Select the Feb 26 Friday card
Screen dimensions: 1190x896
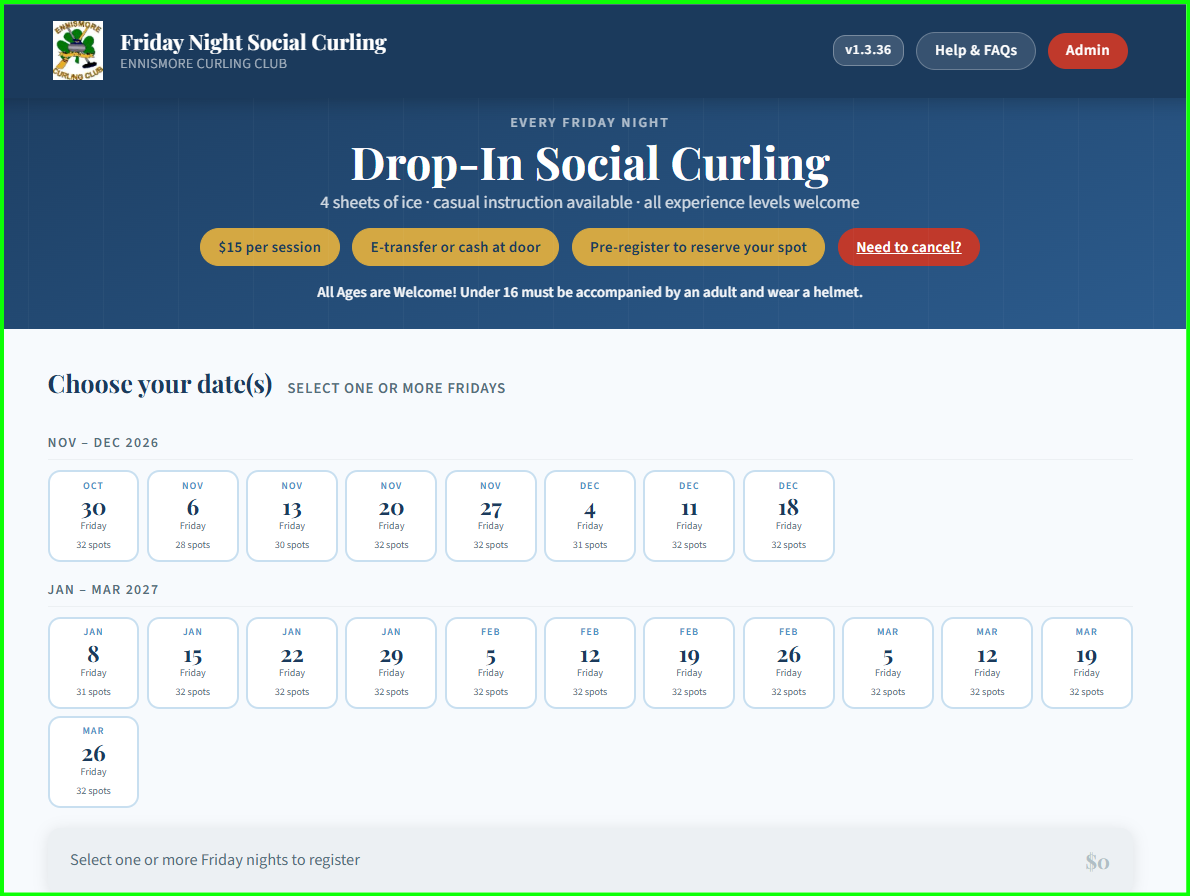789,663
